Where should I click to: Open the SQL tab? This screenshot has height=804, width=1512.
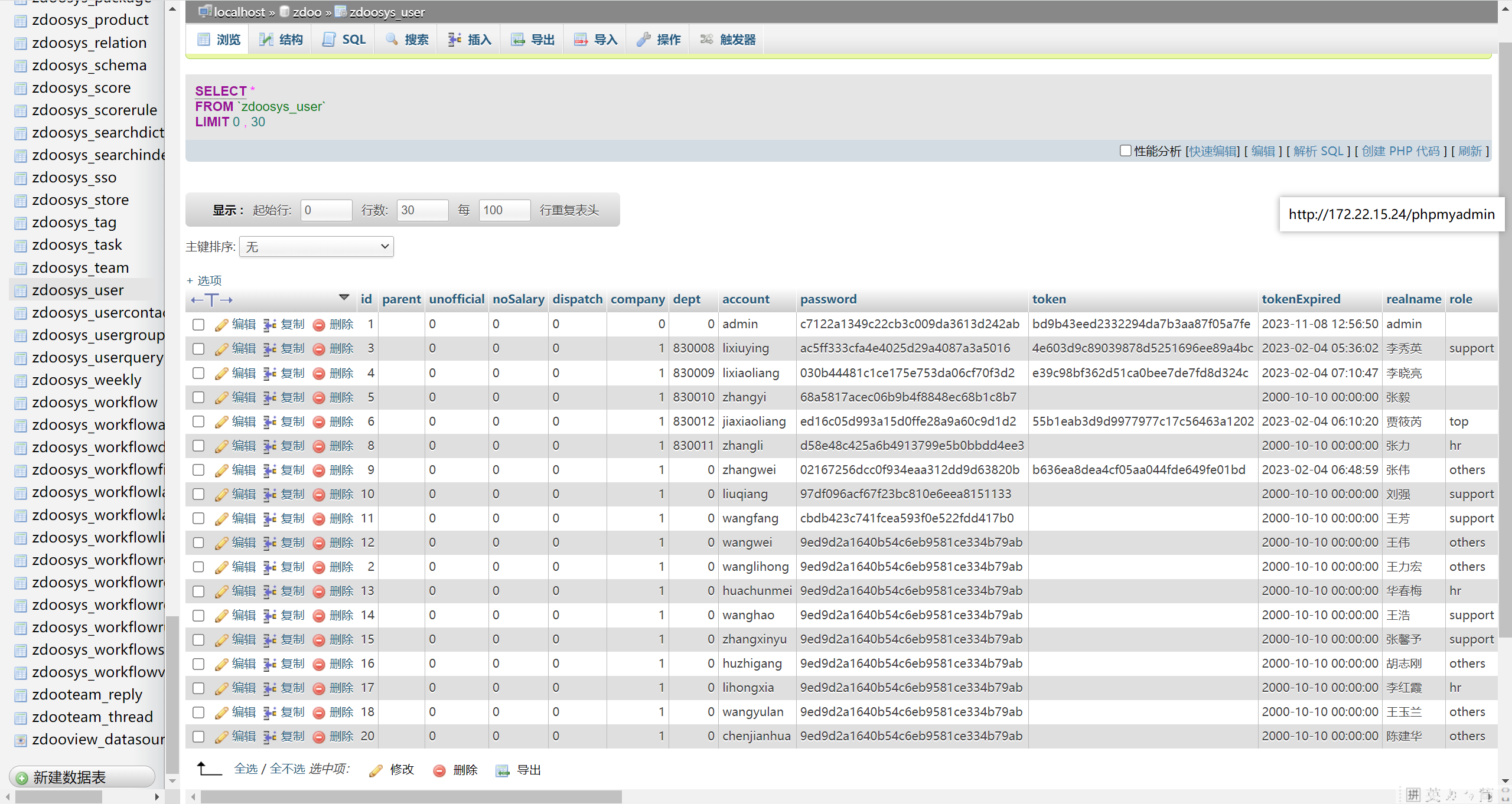344,40
